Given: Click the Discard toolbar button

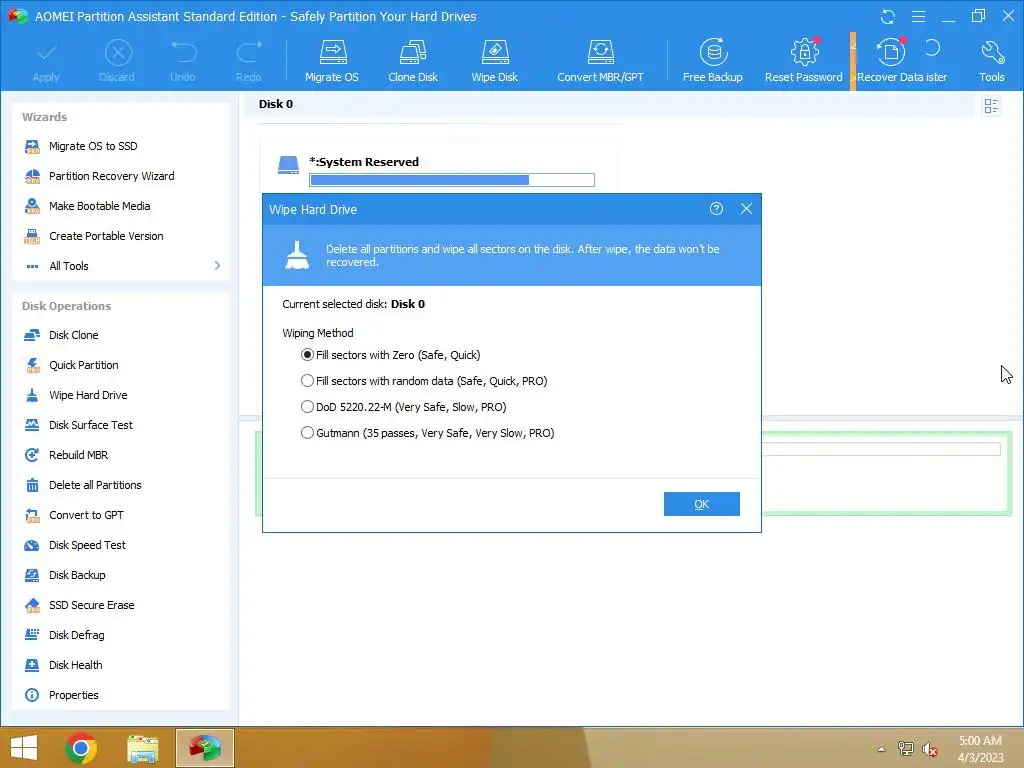Looking at the screenshot, I should pyautogui.click(x=117, y=61).
